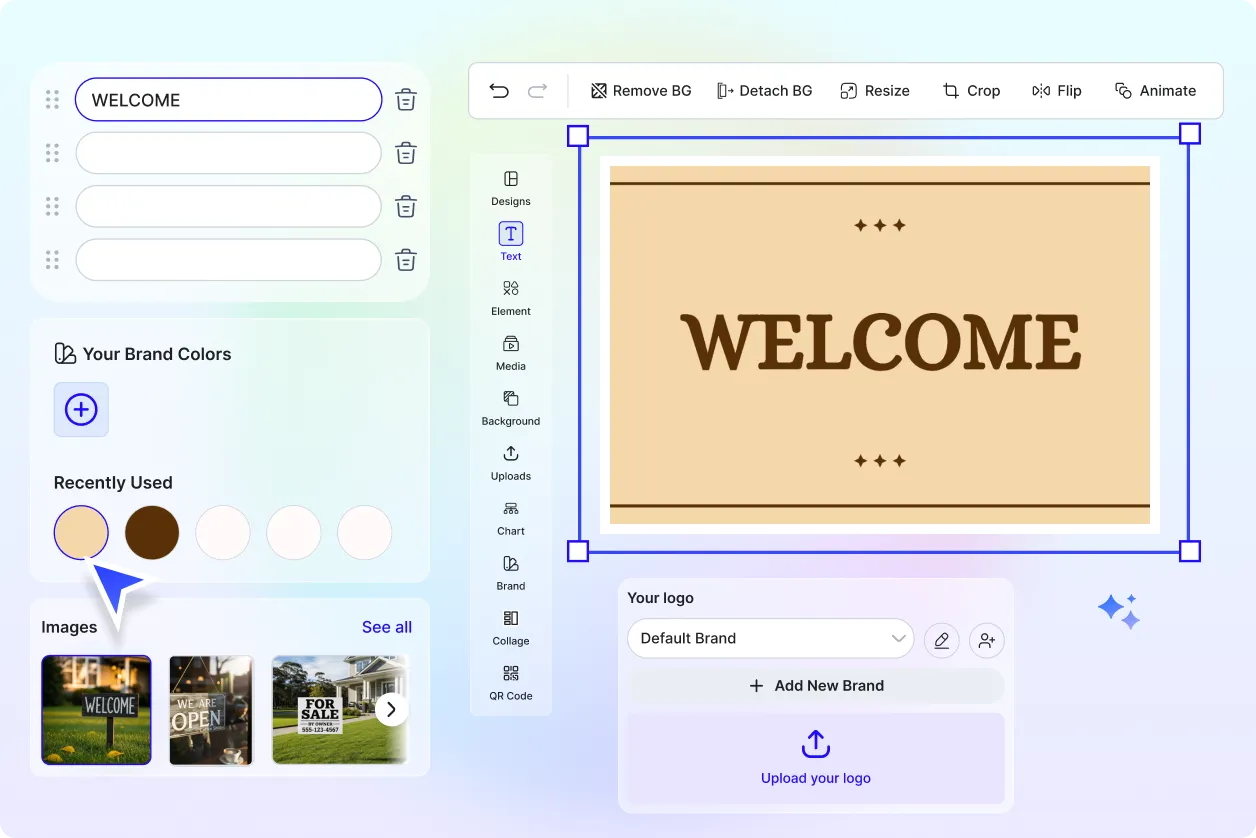This screenshot has height=838, width=1256.
Task: Open See all images
Action: click(387, 627)
